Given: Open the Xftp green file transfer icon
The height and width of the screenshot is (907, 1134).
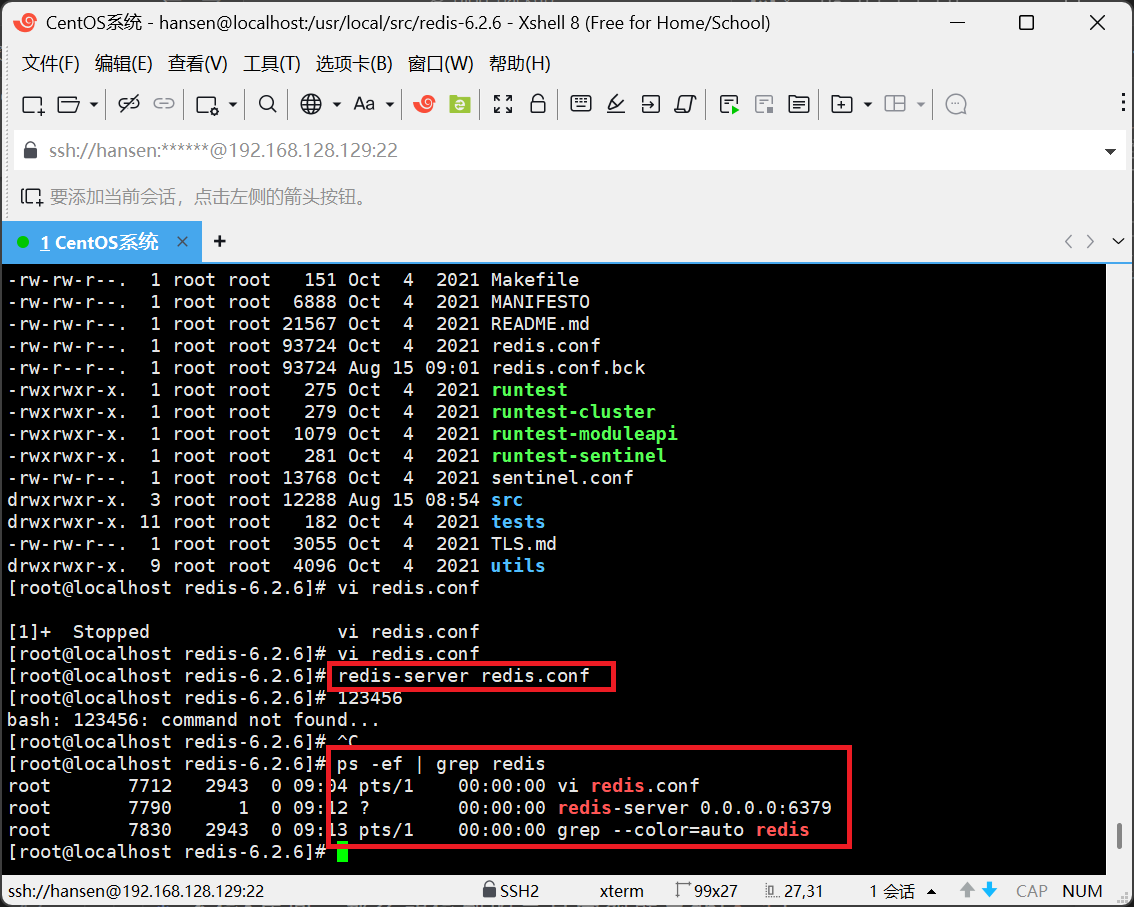Looking at the screenshot, I should pyautogui.click(x=459, y=104).
